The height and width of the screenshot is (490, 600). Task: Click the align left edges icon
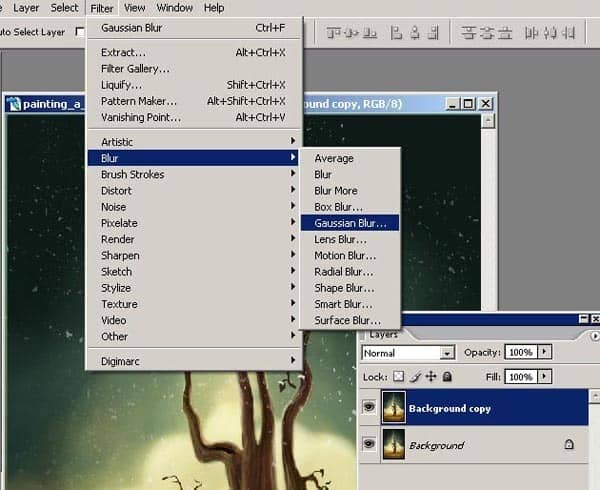point(396,33)
